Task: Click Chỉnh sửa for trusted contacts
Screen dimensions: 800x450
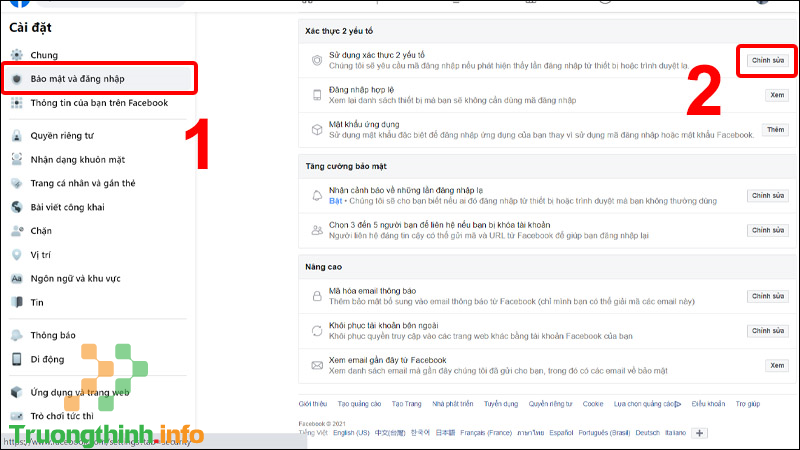Action: pos(767,230)
